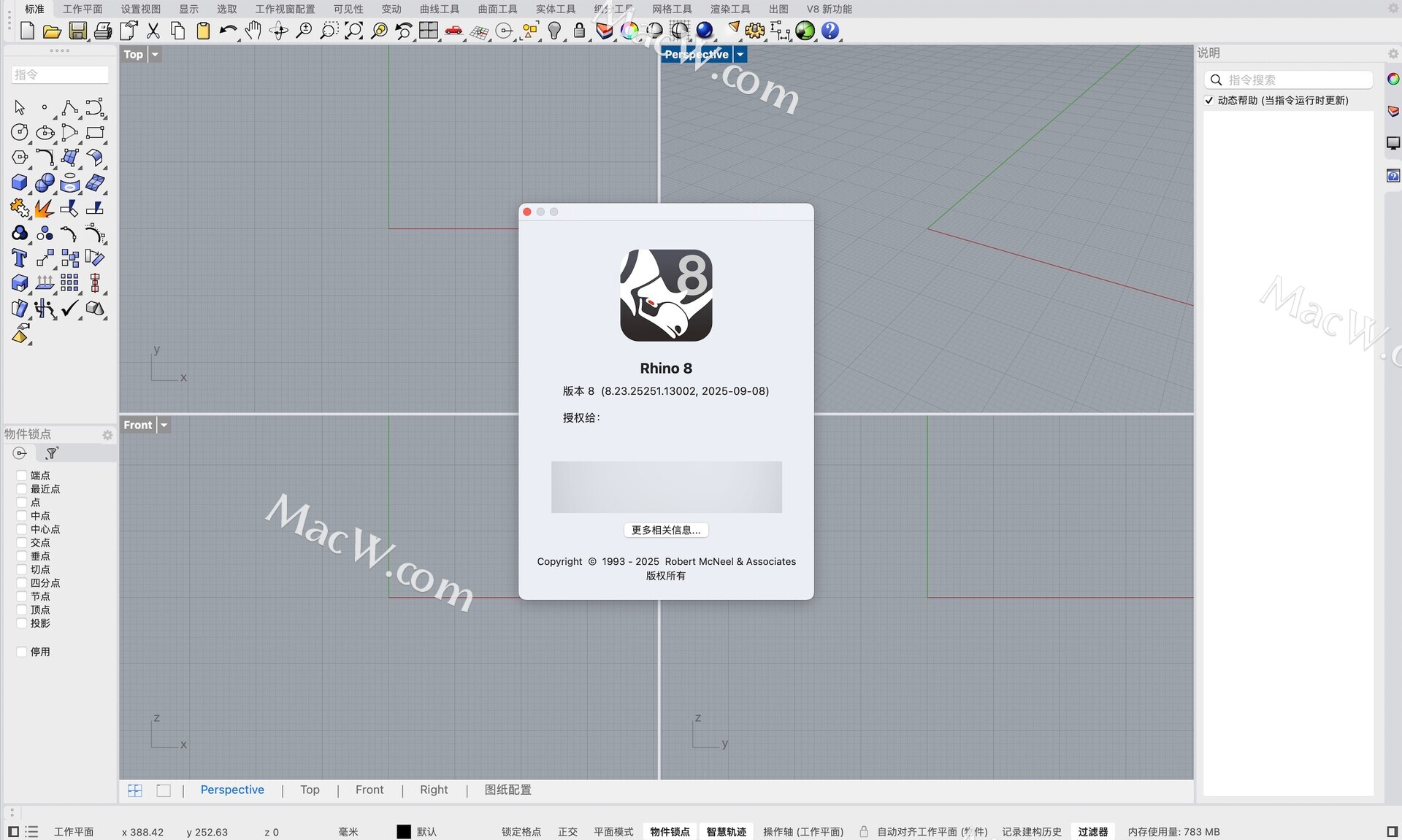Click the Explode tool icon
1402x840 pixels.
[x=45, y=209]
